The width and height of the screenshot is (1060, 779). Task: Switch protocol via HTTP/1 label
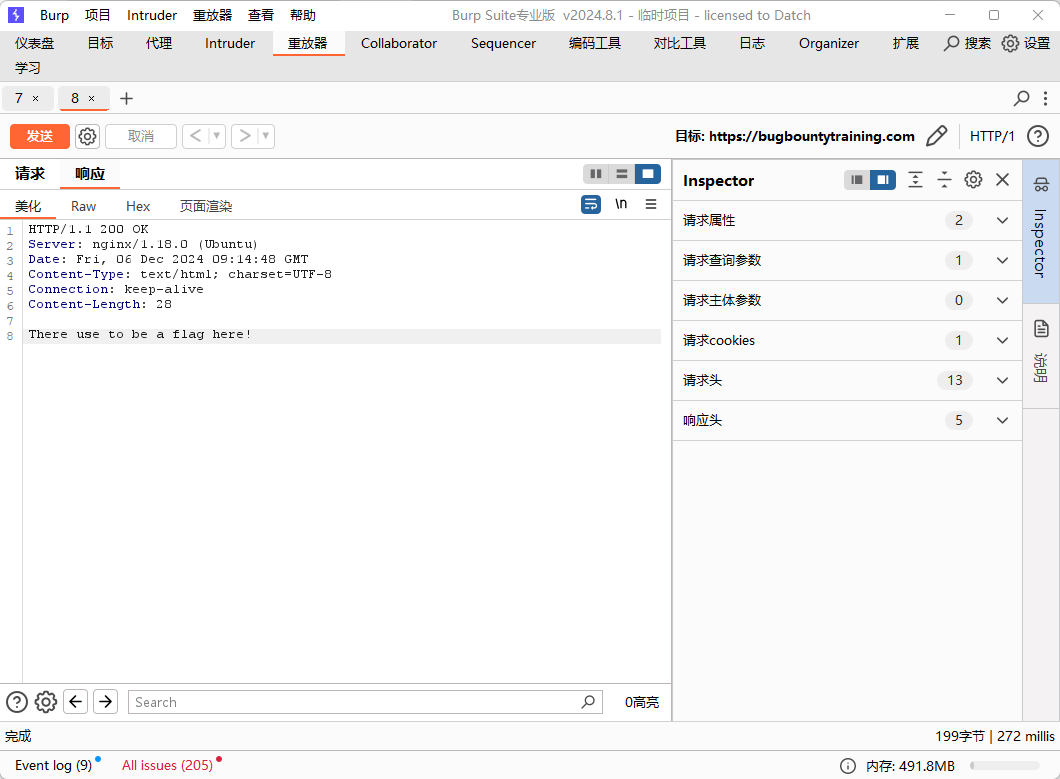point(992,137)
